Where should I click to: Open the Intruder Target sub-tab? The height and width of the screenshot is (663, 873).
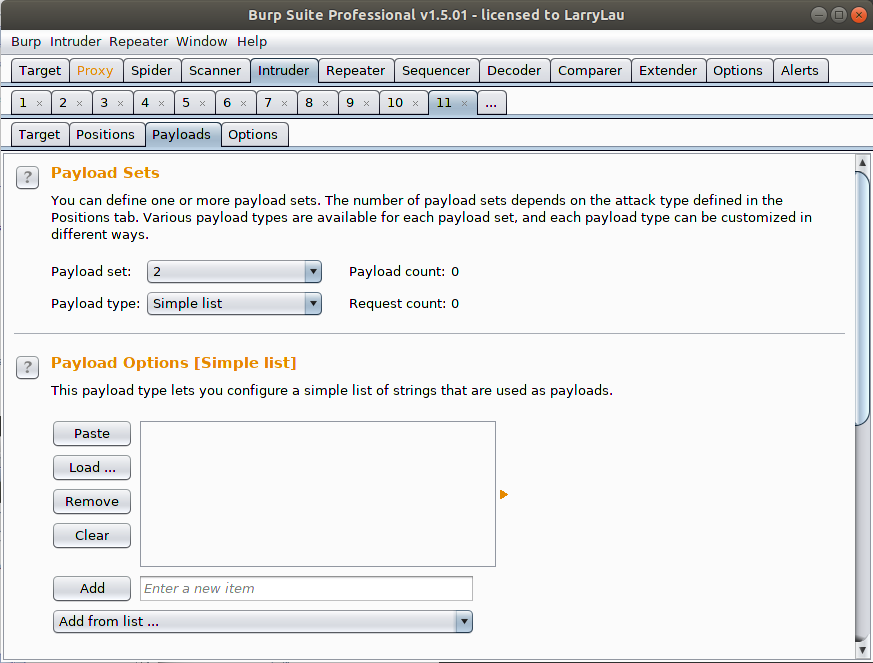(x=39, y=135)
